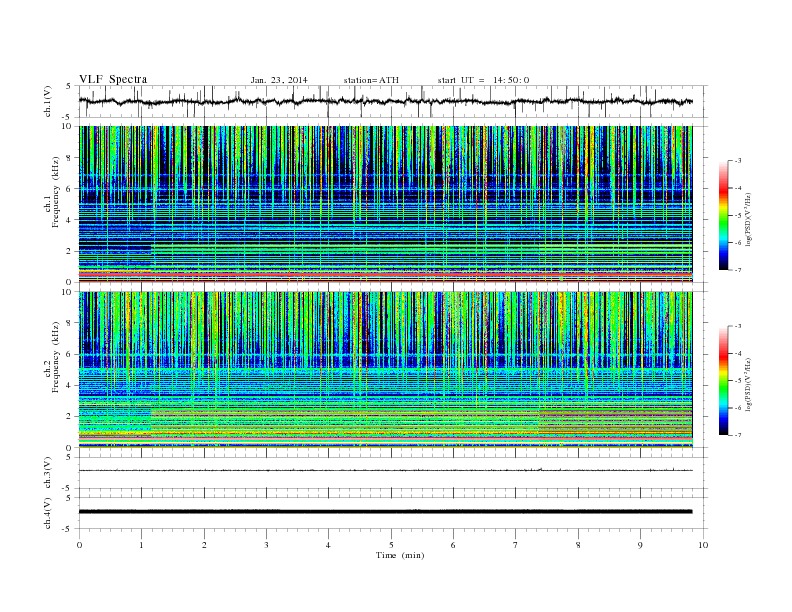Image resolution: width=792 pixels, height=612 pixels.
Task: Click the "station=ATH" header label
Action: click(x=371, y=80)
